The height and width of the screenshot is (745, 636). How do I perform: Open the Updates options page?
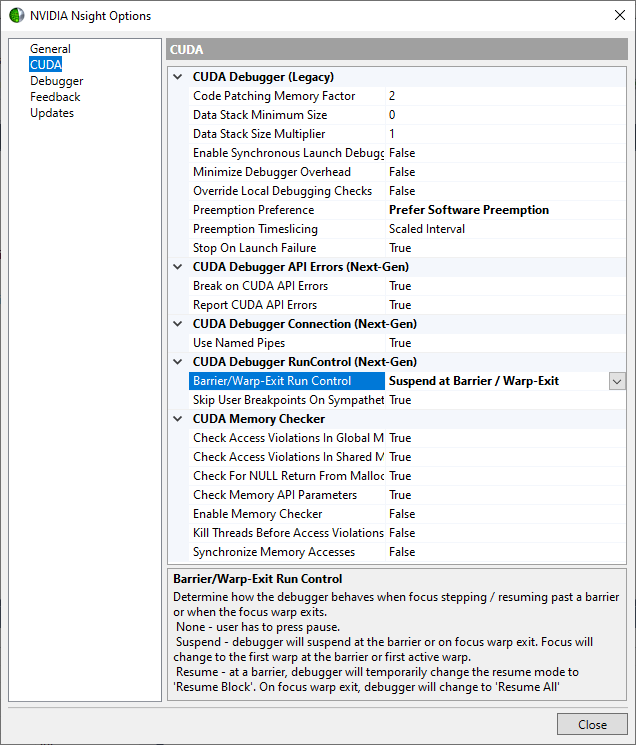tap(52, 113)
